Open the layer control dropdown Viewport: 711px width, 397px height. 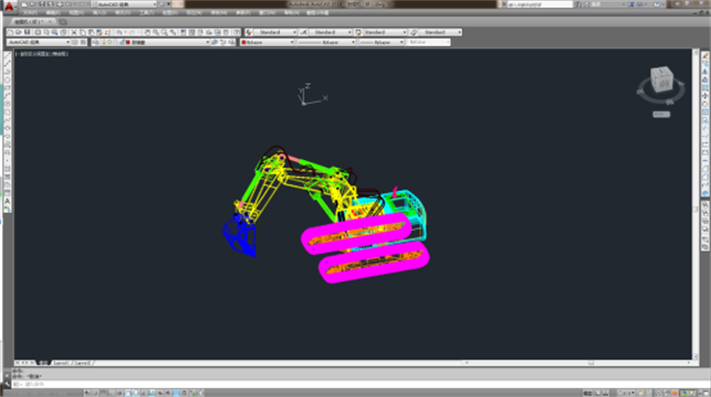(x=154, y=42)
